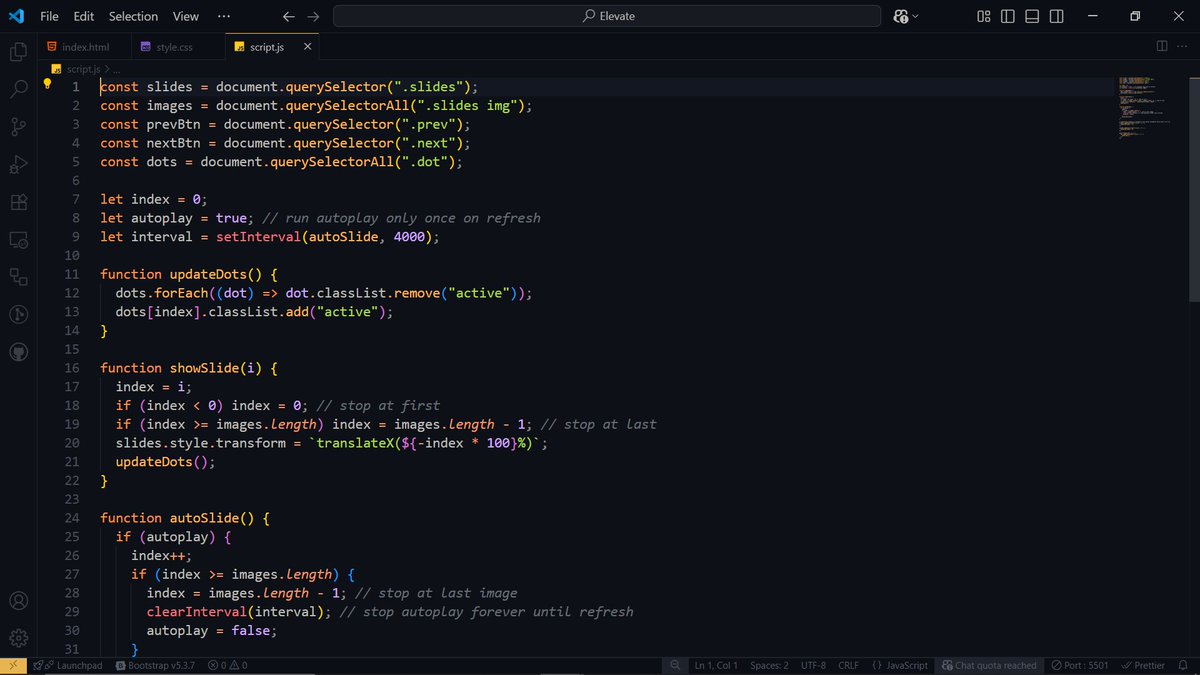1200x675 pixels.
Task: Click the 'autoSlide' function name on line 24
Action: (x=204, y=518)
